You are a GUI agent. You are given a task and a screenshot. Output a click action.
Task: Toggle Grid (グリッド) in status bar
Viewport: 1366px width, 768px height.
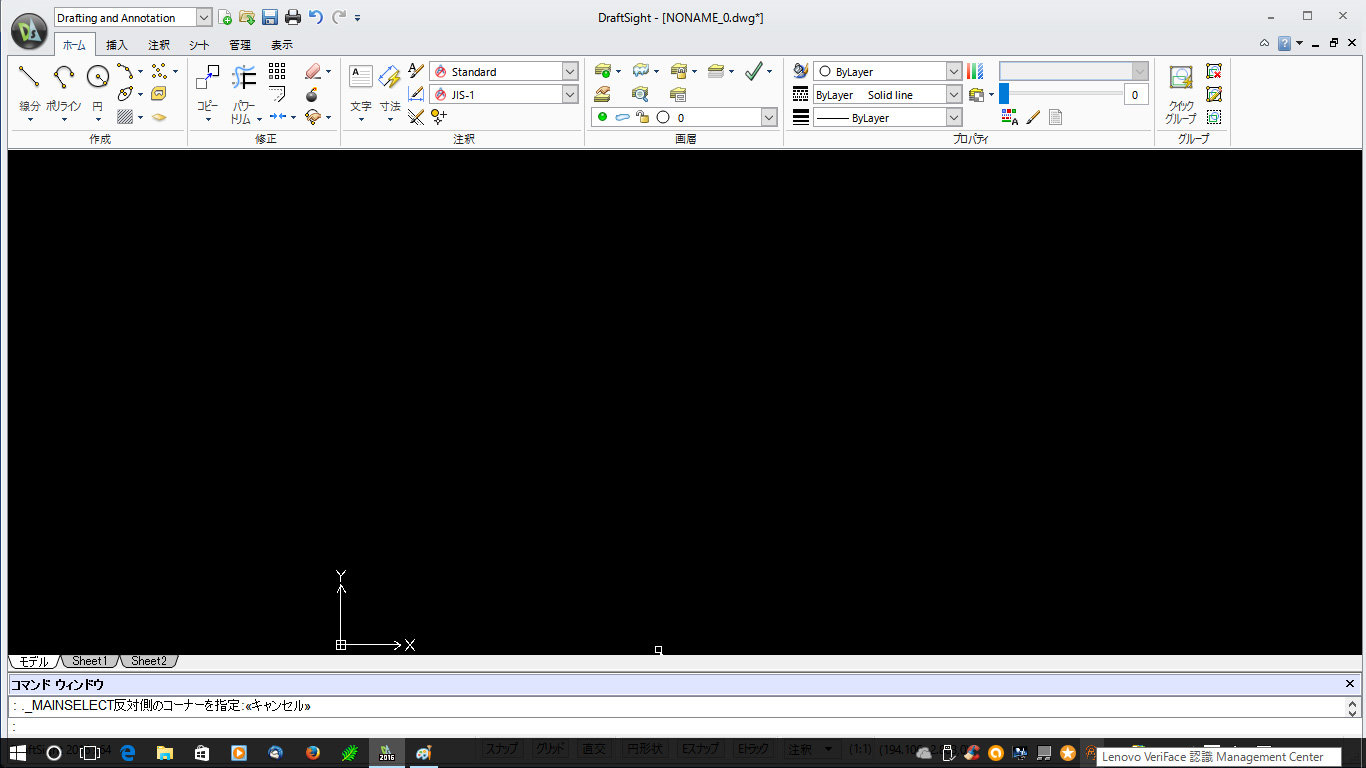pyautogui.click(x=551, y=748)
